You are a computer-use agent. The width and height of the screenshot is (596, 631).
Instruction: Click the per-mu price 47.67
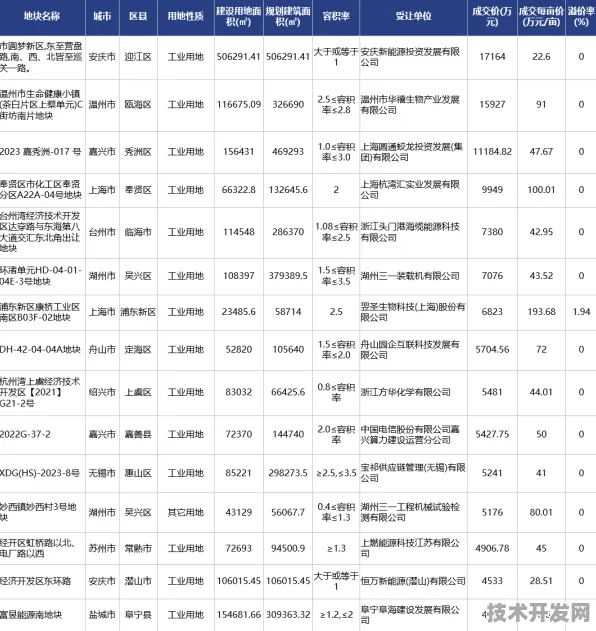click(x=541, y=152)
